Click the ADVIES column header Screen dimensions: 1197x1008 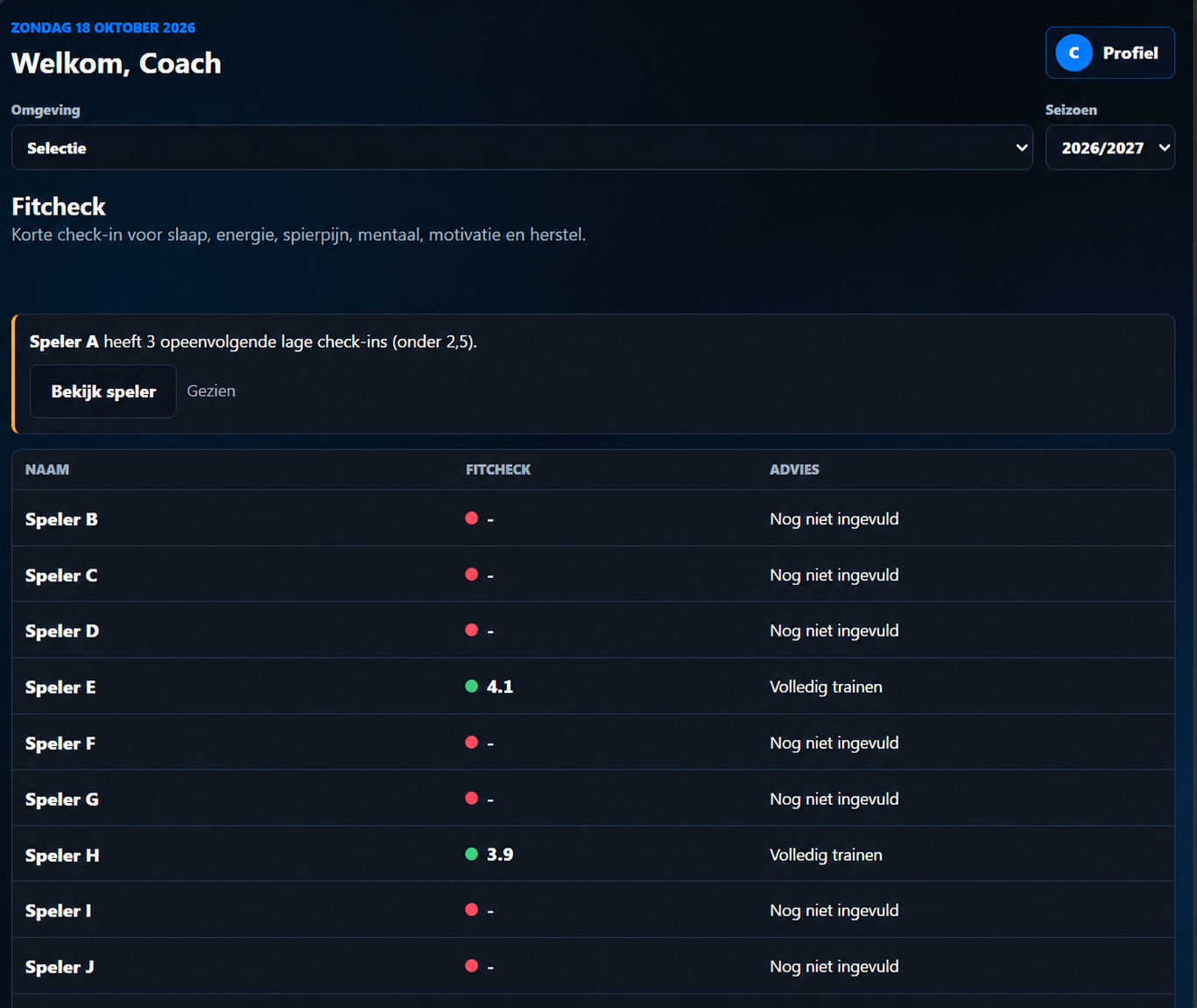point(794,469)
